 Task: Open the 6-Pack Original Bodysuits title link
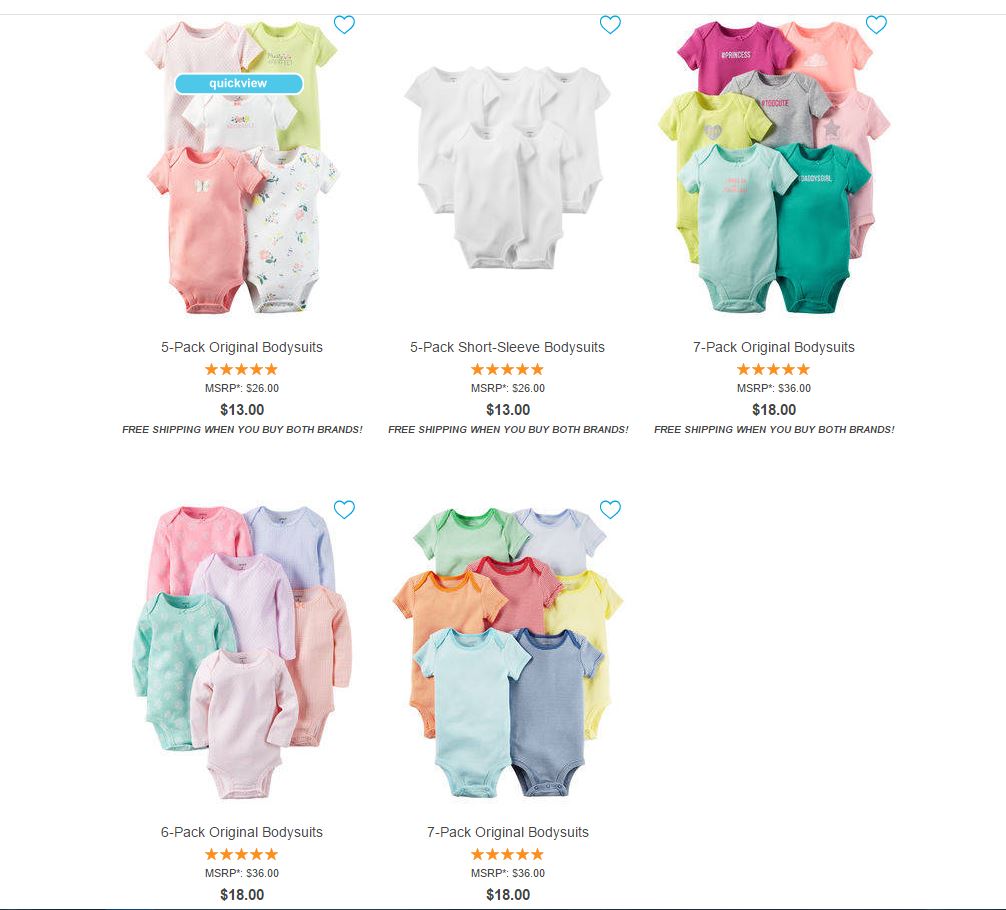pos(242,832)
